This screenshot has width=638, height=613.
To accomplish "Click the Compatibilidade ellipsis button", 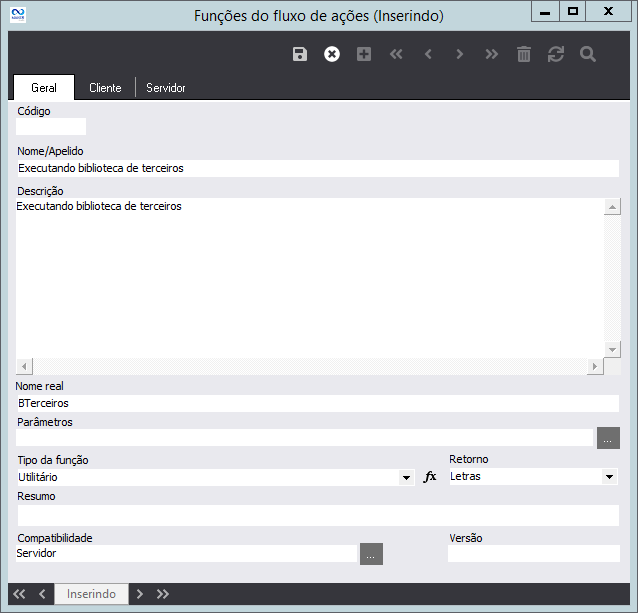I will coord(371,554).
